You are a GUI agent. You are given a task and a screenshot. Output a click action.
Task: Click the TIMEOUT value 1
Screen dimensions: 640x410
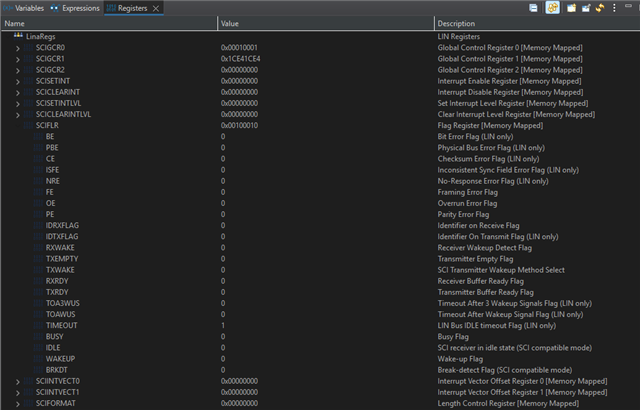click(223, 325)
